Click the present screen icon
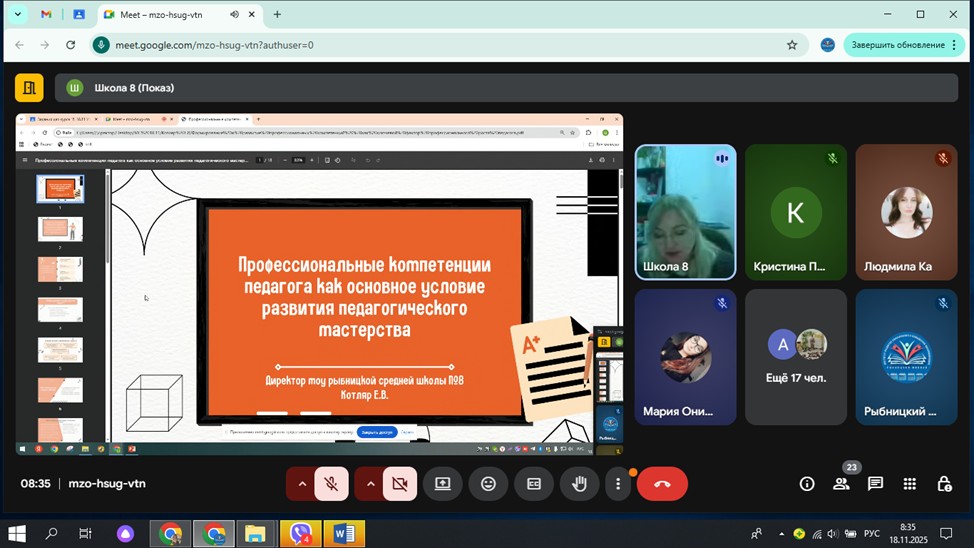Viewport: 974px width, 548px height. coord(442,484)
